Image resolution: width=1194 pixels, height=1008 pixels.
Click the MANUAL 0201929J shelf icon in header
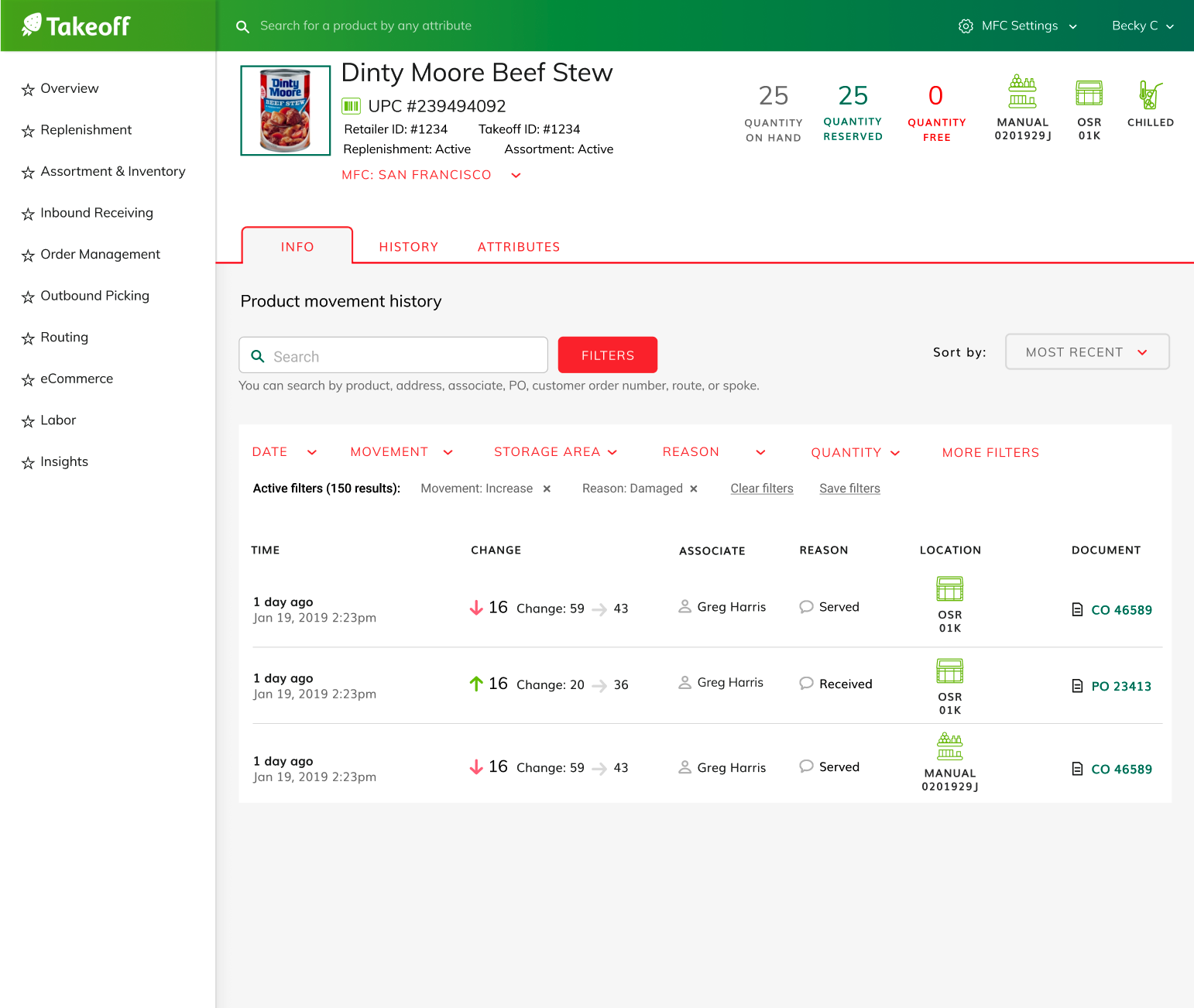pos(1022,92)
